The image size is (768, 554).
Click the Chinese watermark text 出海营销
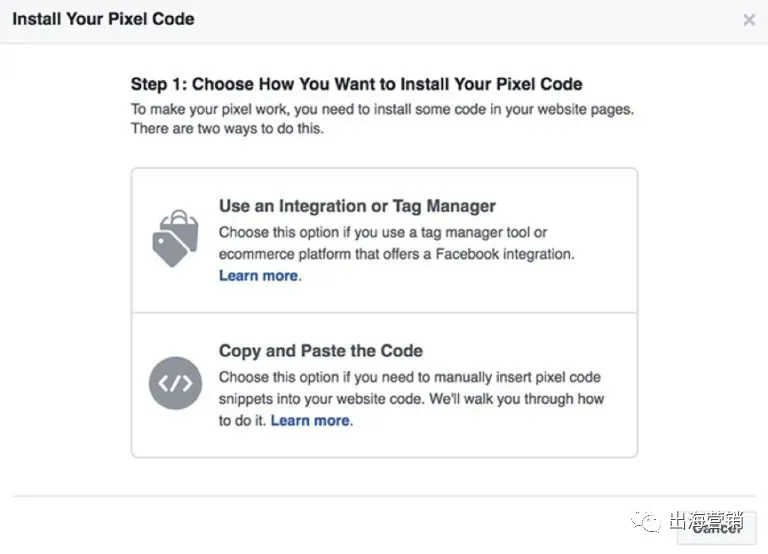point(711,521)
